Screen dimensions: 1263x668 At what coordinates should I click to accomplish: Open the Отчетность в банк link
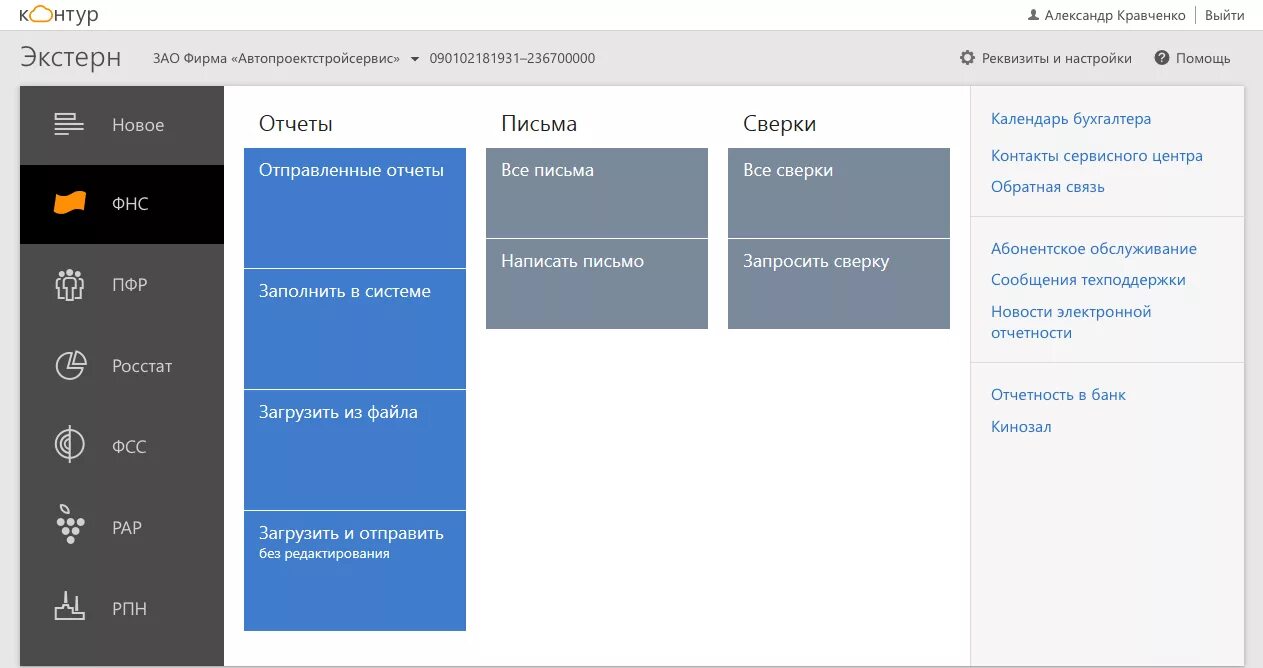click(1058, 395)
